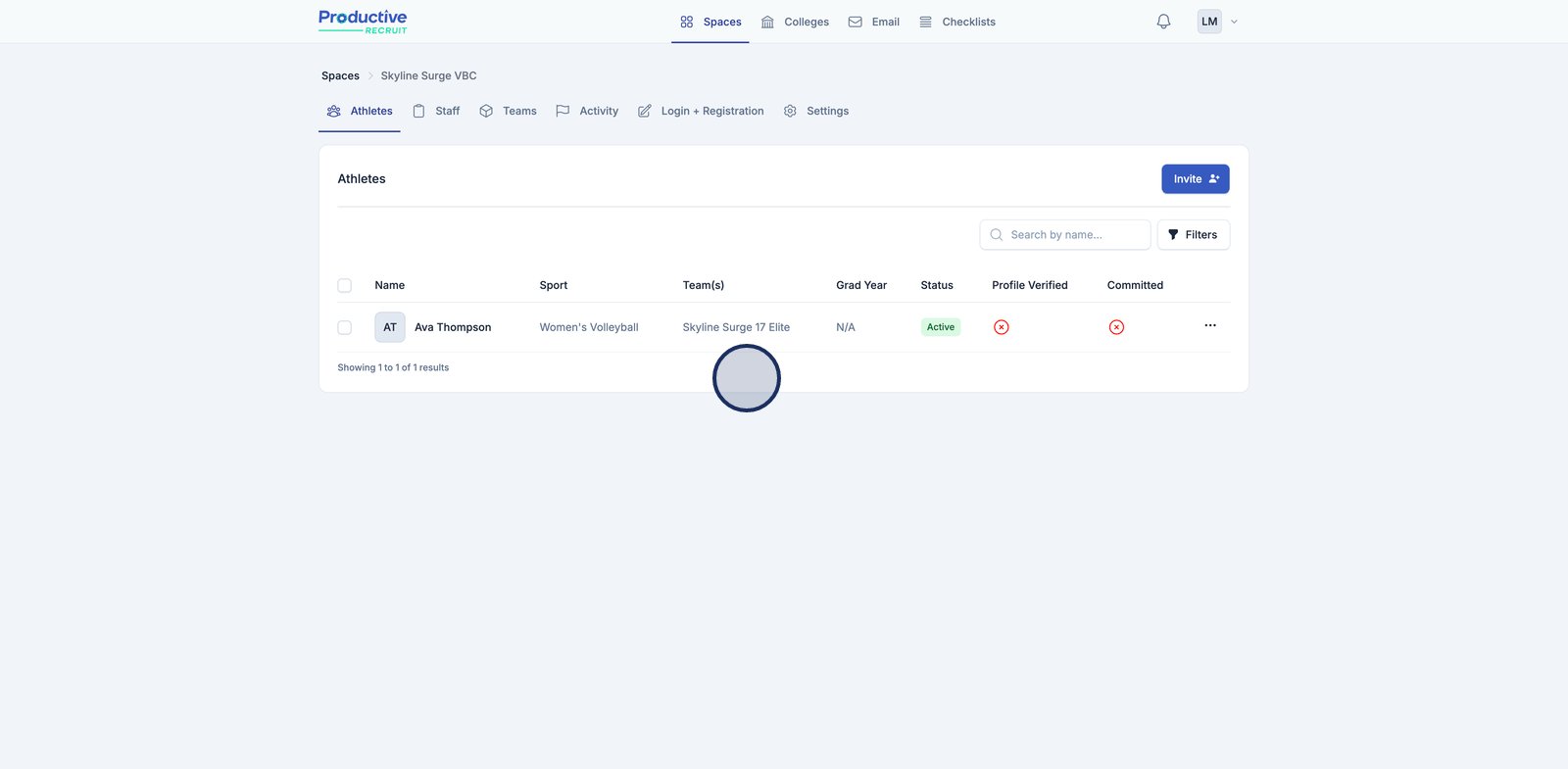
Task: Open the Filters dropdown
Action: [x=1193, y=235]
